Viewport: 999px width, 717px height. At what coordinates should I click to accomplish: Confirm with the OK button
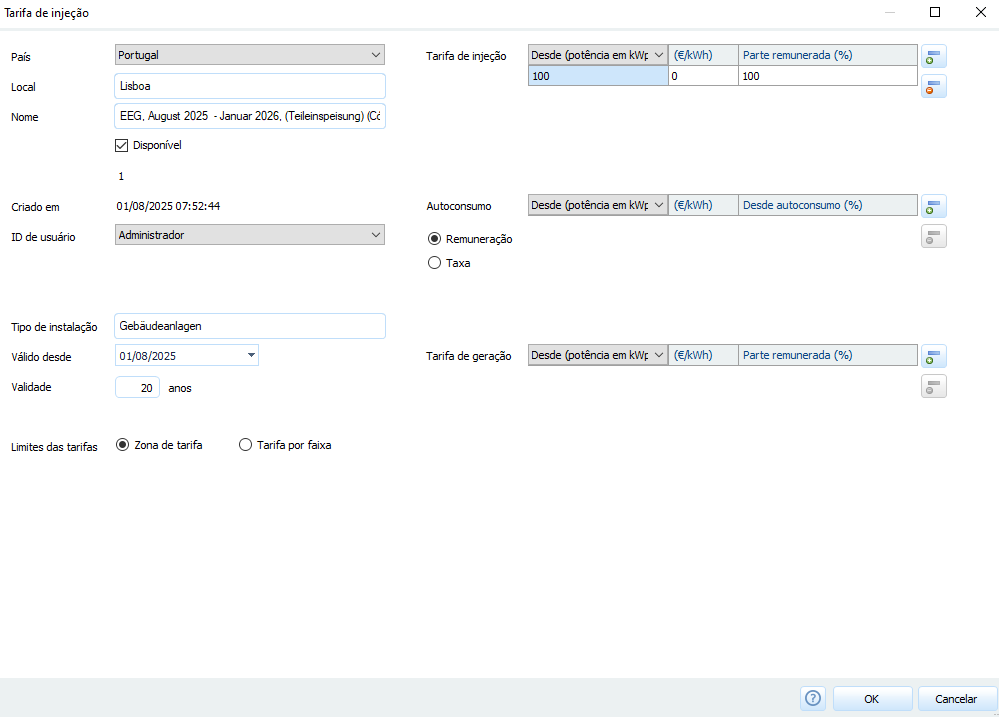click(x=872, y=698)
